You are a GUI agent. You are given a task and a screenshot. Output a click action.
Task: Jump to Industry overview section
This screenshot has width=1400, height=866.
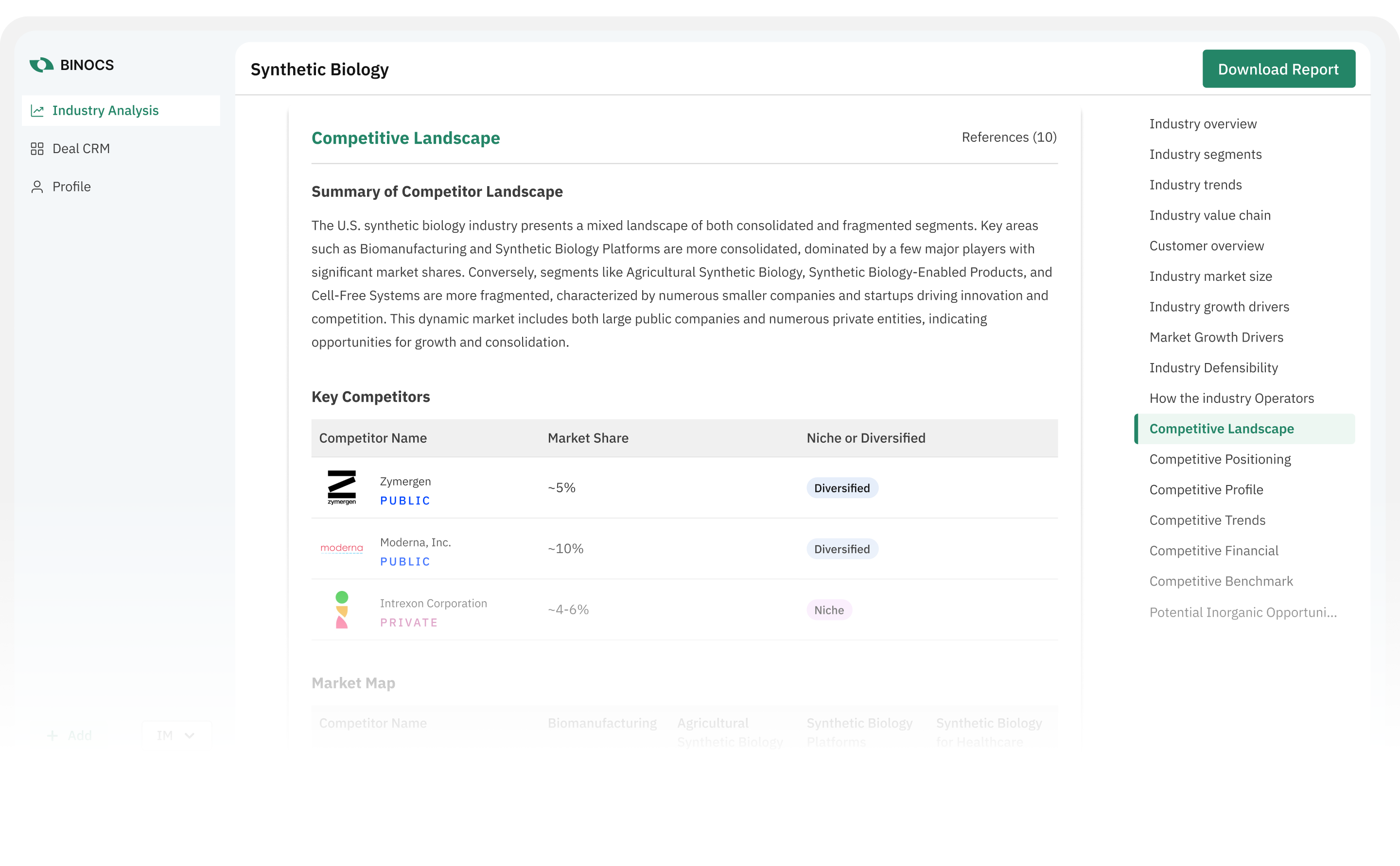(x=1203, y=124)
